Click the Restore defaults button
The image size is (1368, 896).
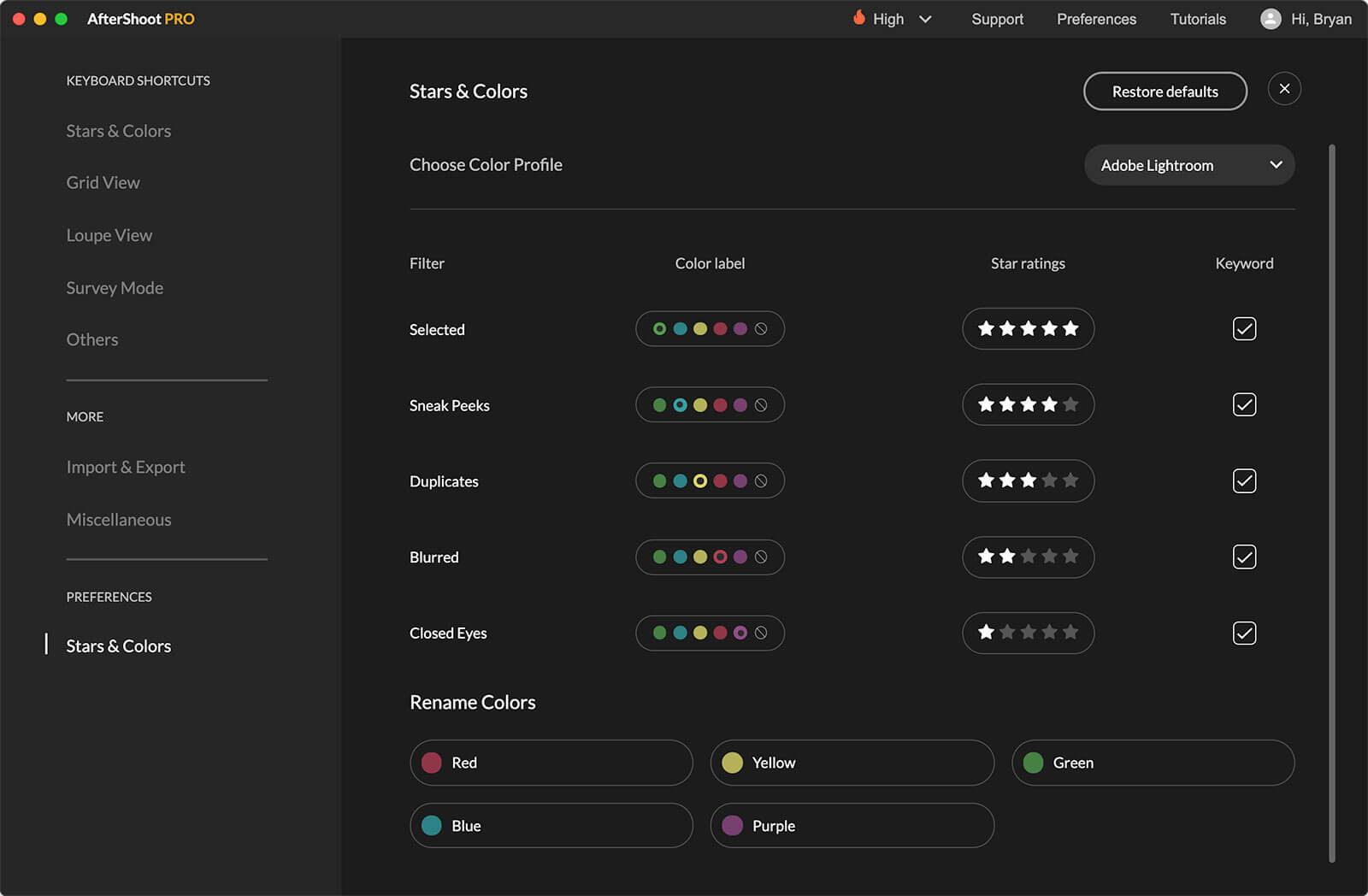click(1165, 91)
